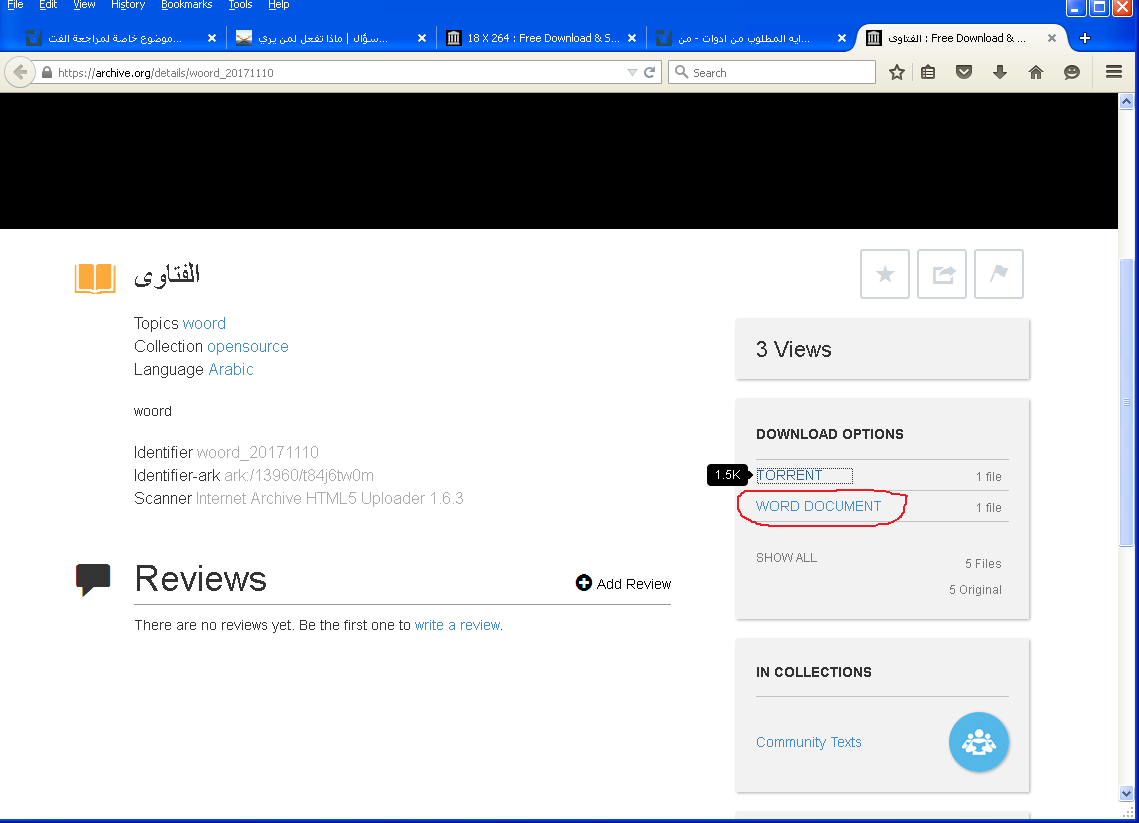The width and height of the screenshot is (1139, 823).
Task: Download the WORD DOCUMENT file
Action: click(x=819, y=506)
